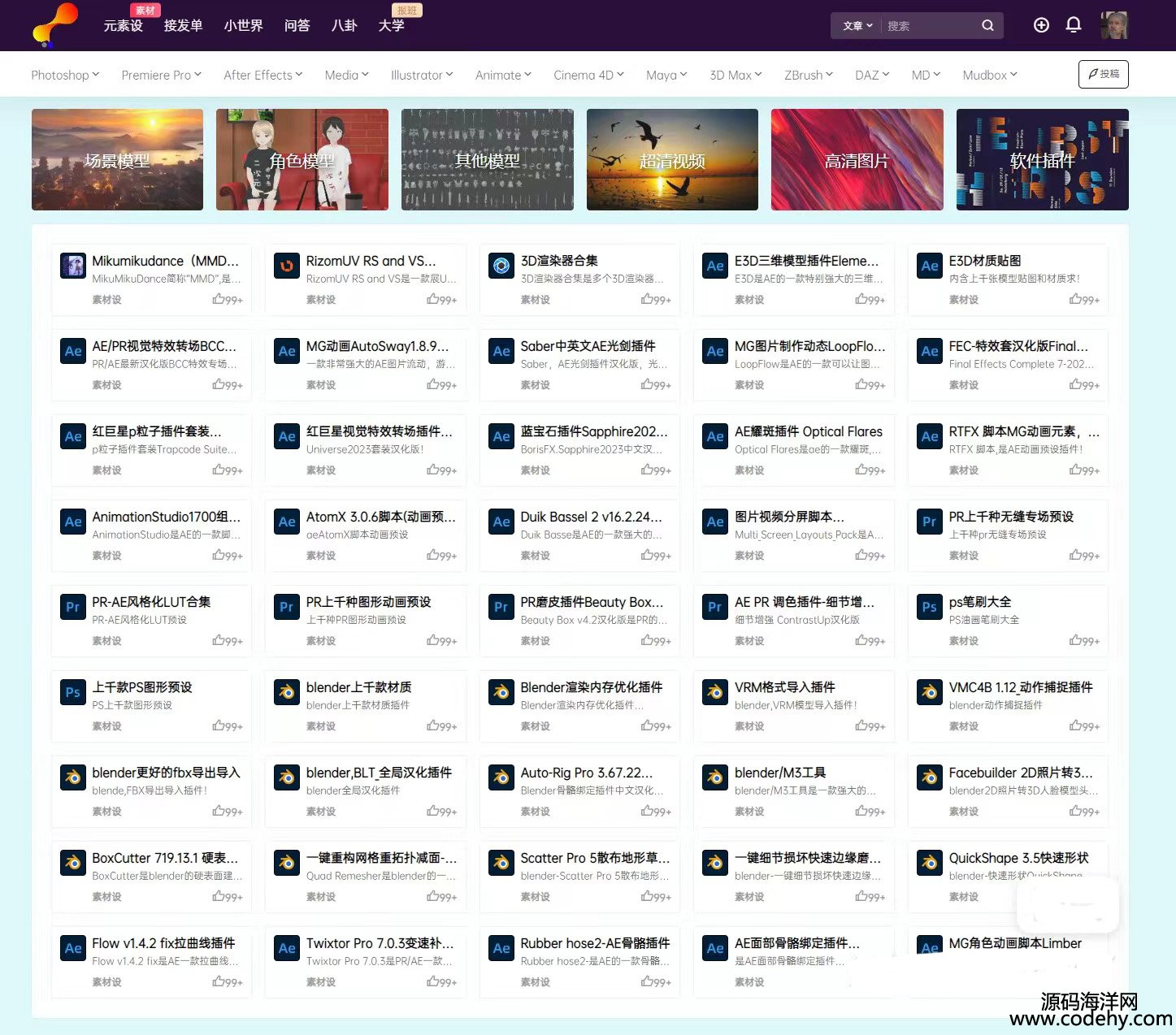Image resolution: width=1176 pixels, height=1035 pixels.
Task: Open the 蓝宝石插件Sapphire202 title
Action: click(x=594, y=431)
